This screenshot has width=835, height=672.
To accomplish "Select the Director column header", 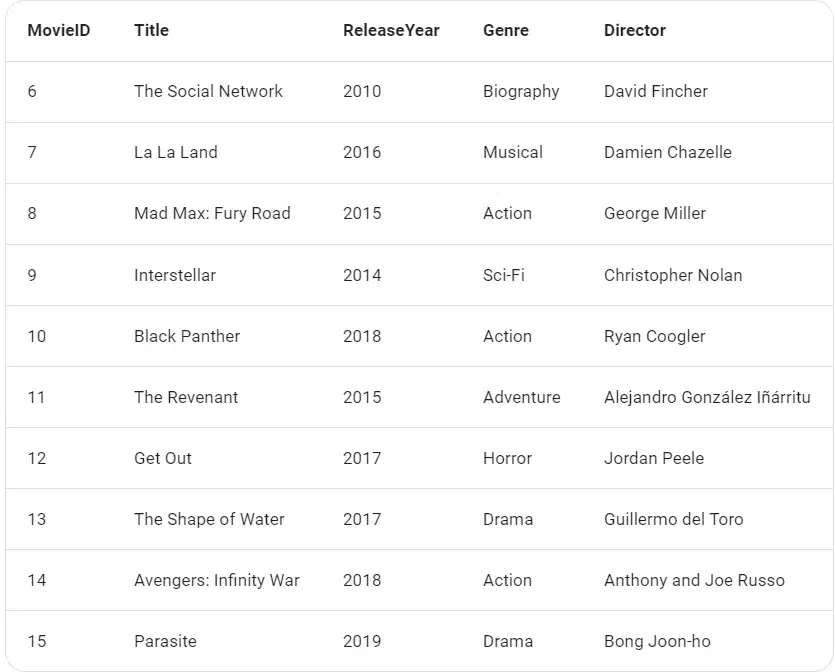I will coord(634,30).
